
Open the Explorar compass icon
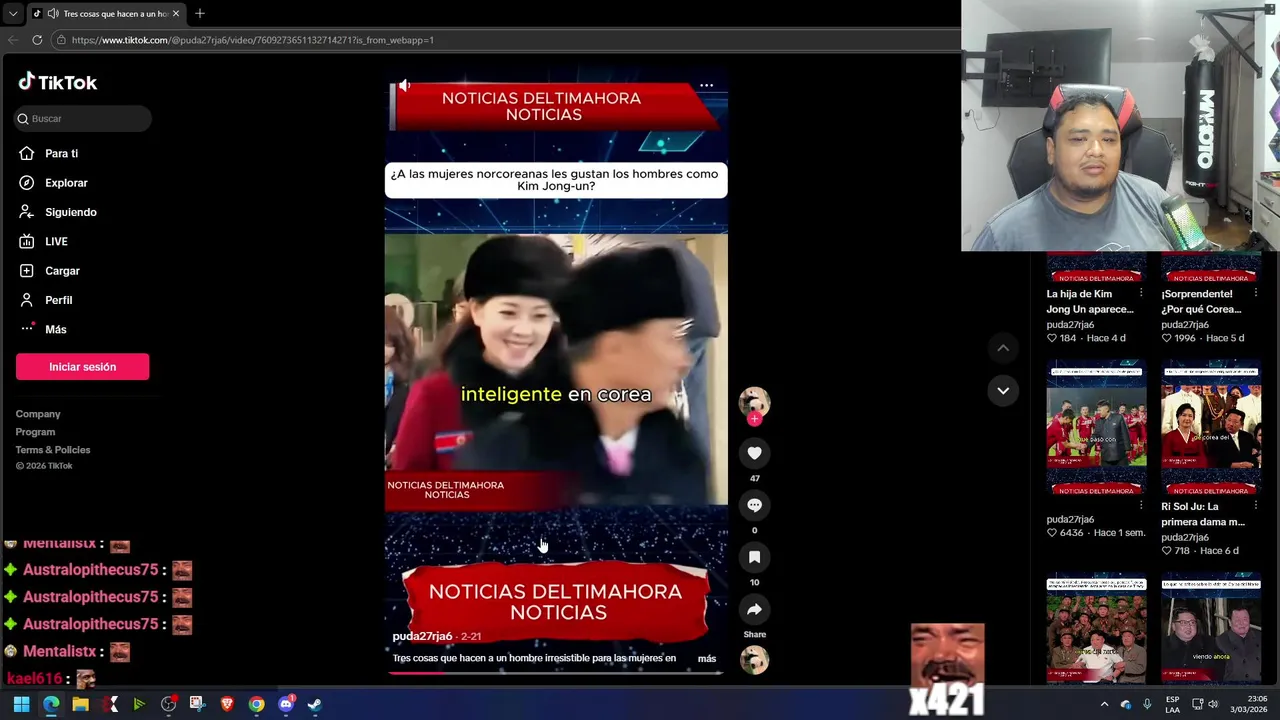pos(27,183)
